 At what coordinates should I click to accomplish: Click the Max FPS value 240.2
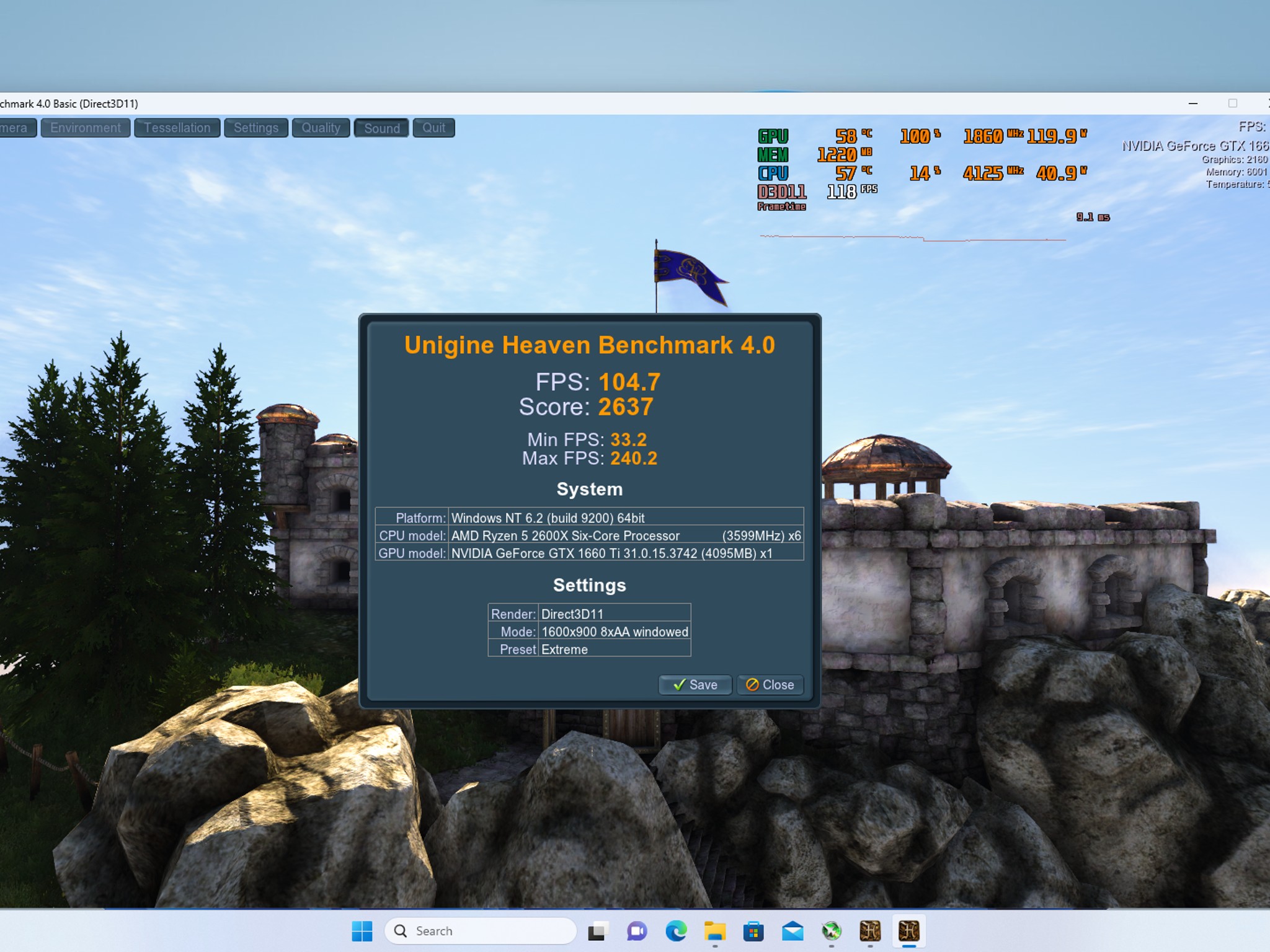[x=633, y=458]
